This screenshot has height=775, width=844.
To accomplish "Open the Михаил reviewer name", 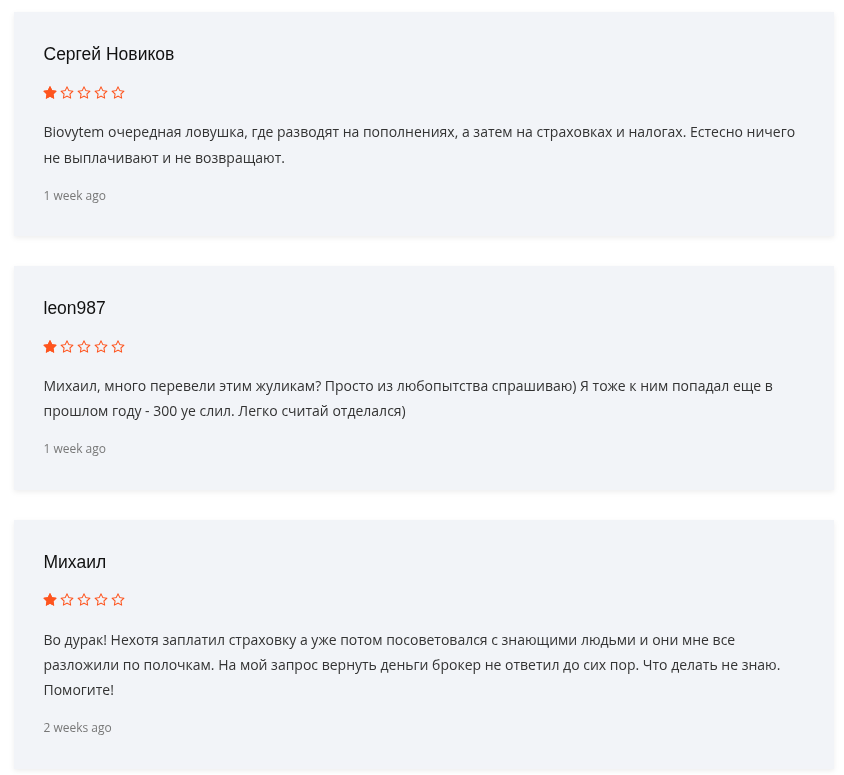I will [75, 562].
